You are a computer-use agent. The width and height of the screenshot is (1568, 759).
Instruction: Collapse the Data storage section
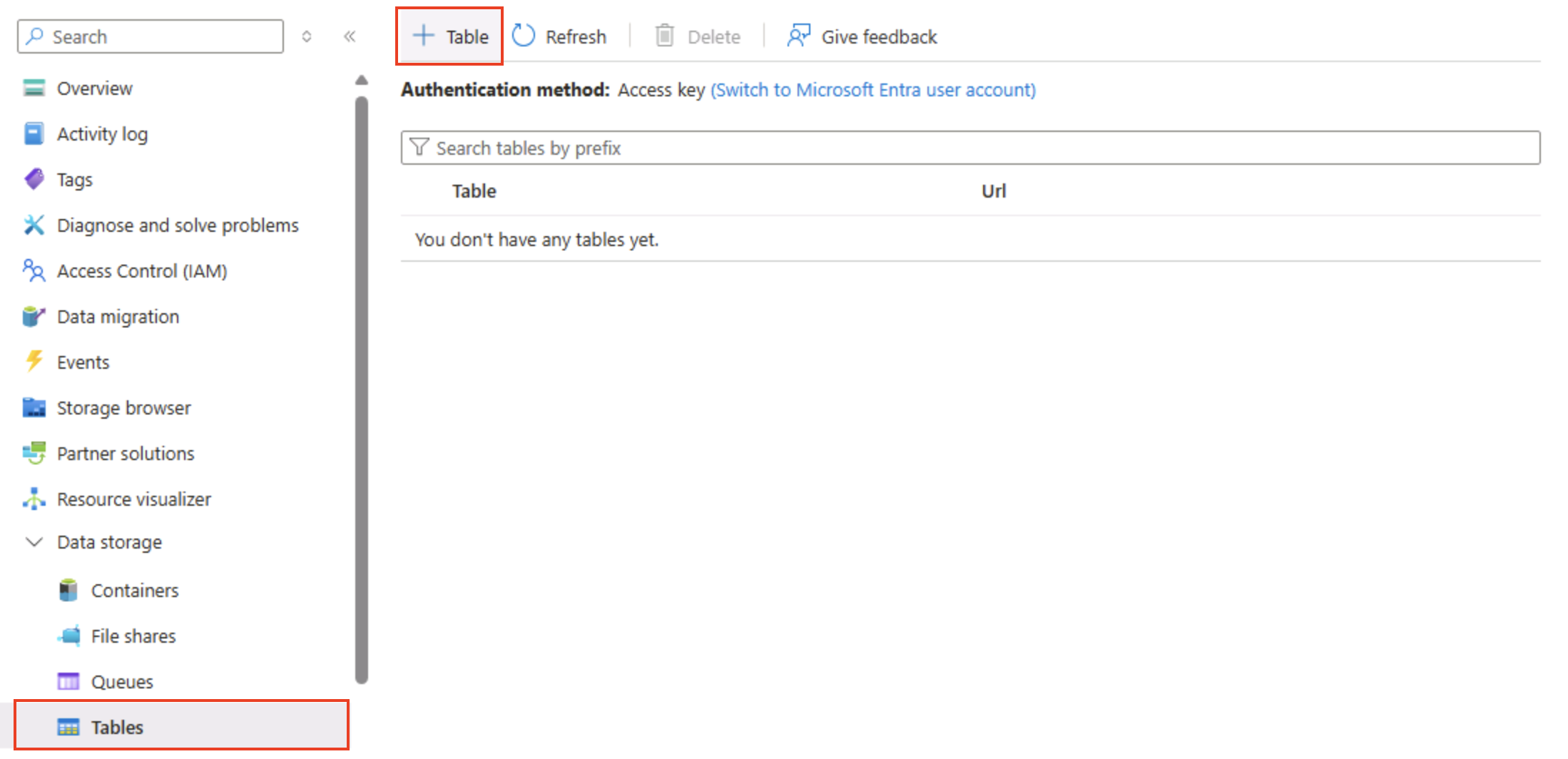click(34, 542)
